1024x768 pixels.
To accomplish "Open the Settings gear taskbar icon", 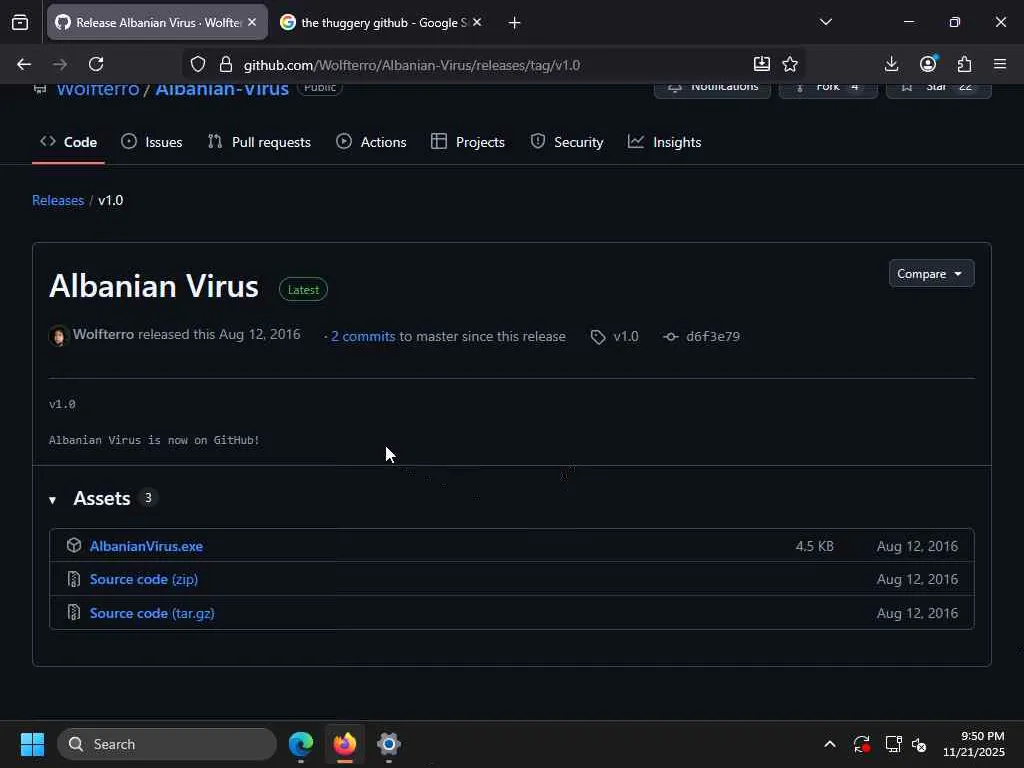I will [x=389, y=744].
